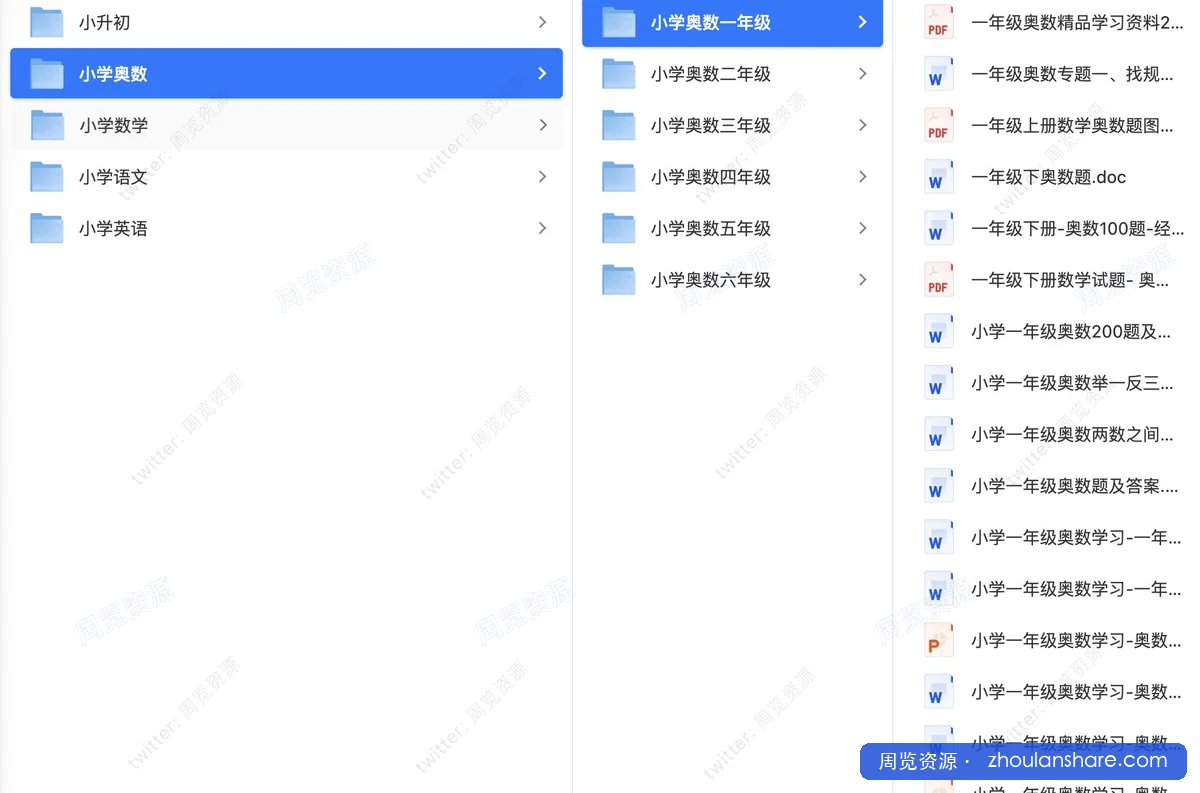Open file 小学一年级奥数两数之间
The image size is (1200, 793).
(x=1072, y=434)
